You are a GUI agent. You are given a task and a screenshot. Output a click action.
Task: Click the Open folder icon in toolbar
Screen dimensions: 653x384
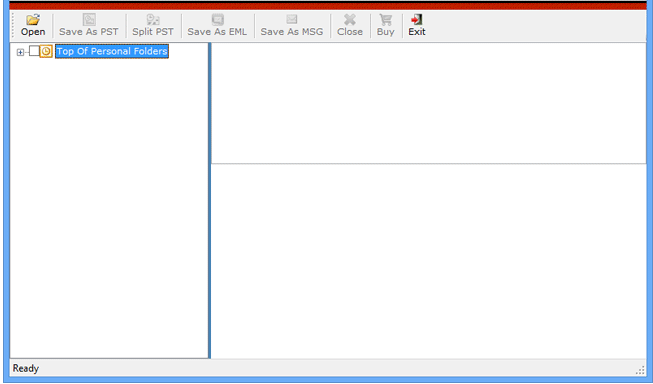33,19
